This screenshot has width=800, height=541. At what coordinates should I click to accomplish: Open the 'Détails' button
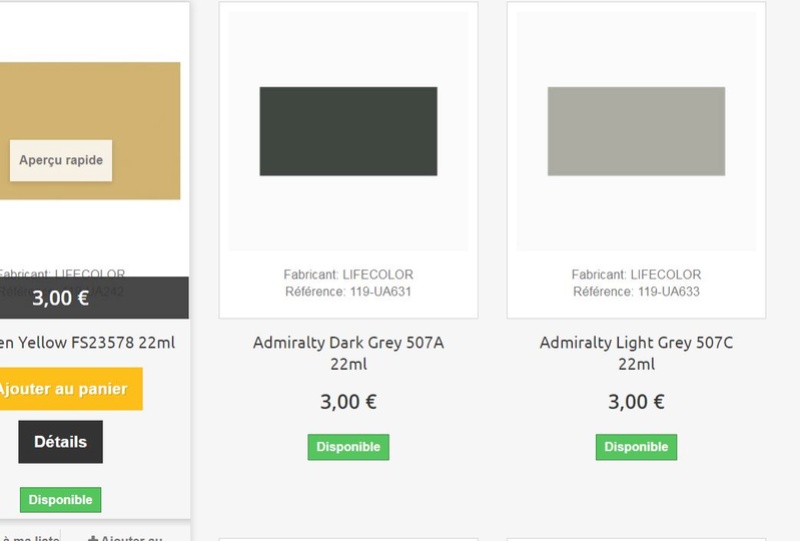coord(60,442)
